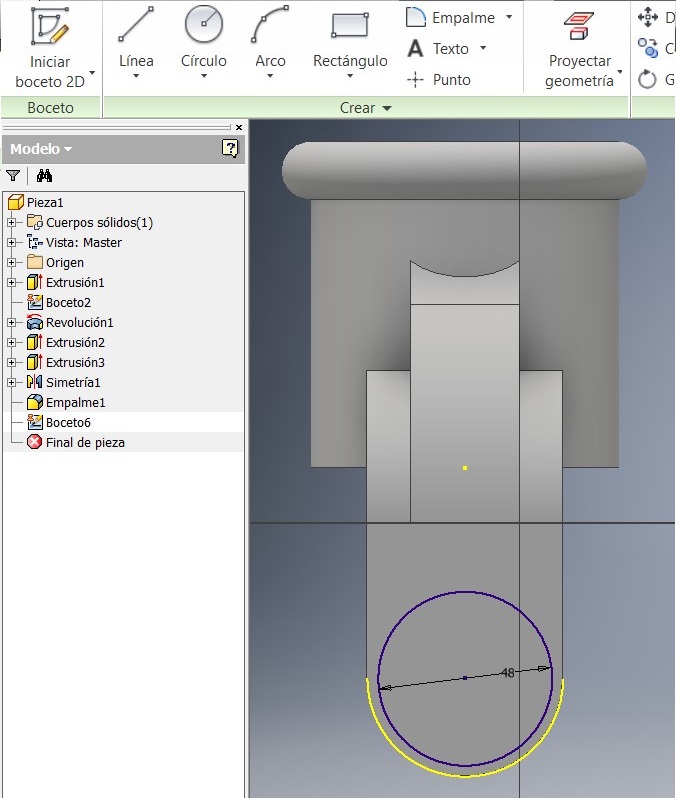Select Boceto6 sketch in tree
Image resolution: width=676 pixels, height=798 pixels.
(68, 422)
